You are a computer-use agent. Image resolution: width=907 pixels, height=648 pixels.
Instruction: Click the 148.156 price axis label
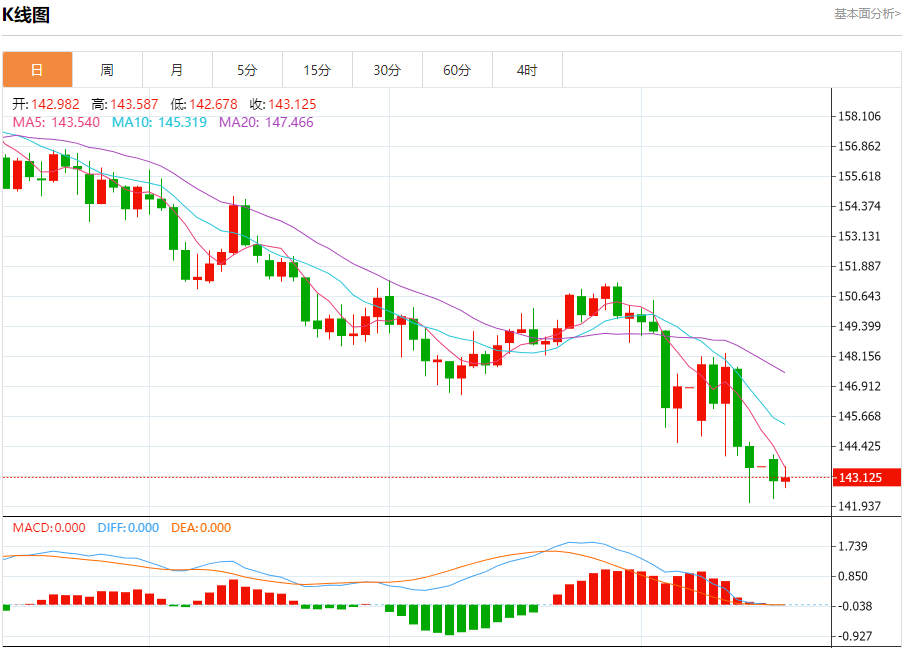tap(860, 356)
